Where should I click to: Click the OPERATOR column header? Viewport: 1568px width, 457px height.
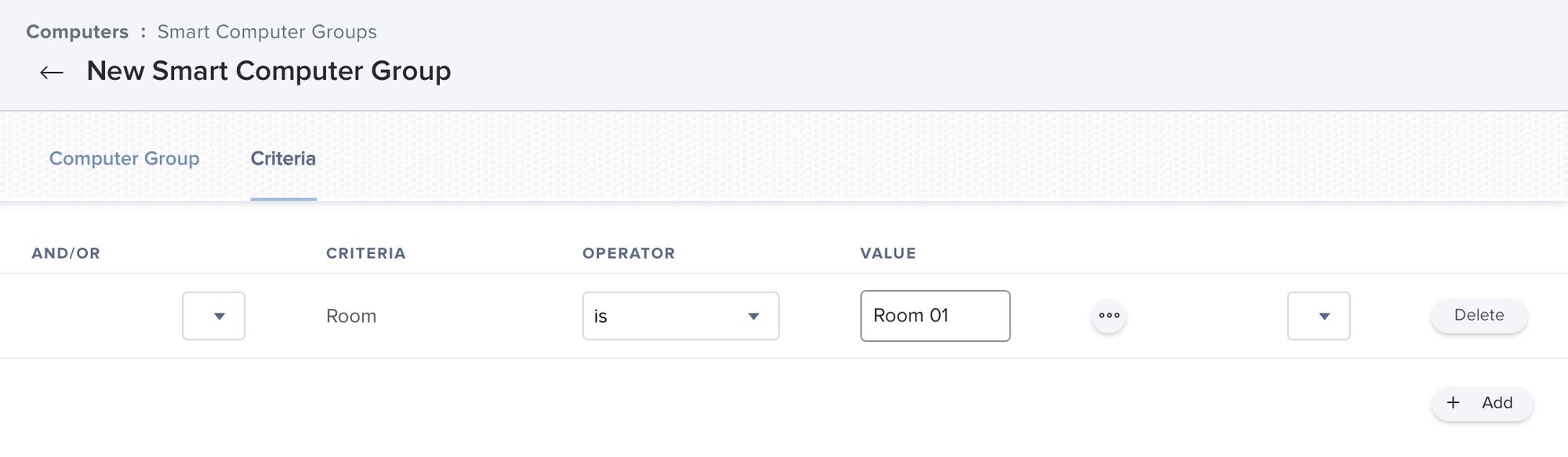click(x=629, y=254)
